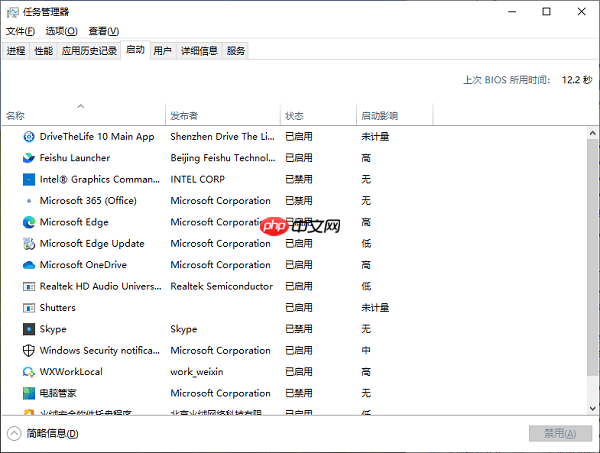The height and width of the screenshot is (453, 600).
Task: Click the sort arrow above 名称 column
Action: point(80,106)
